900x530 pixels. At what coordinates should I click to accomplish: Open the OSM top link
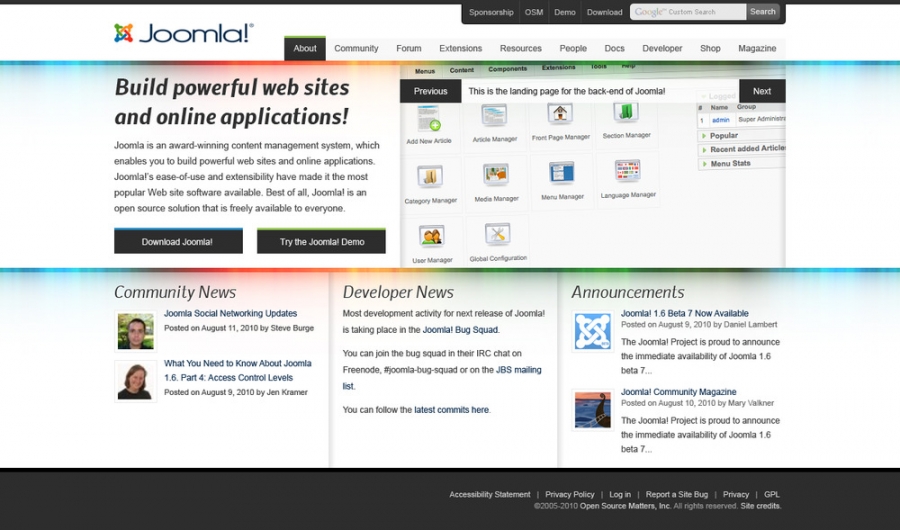[534, 12]
